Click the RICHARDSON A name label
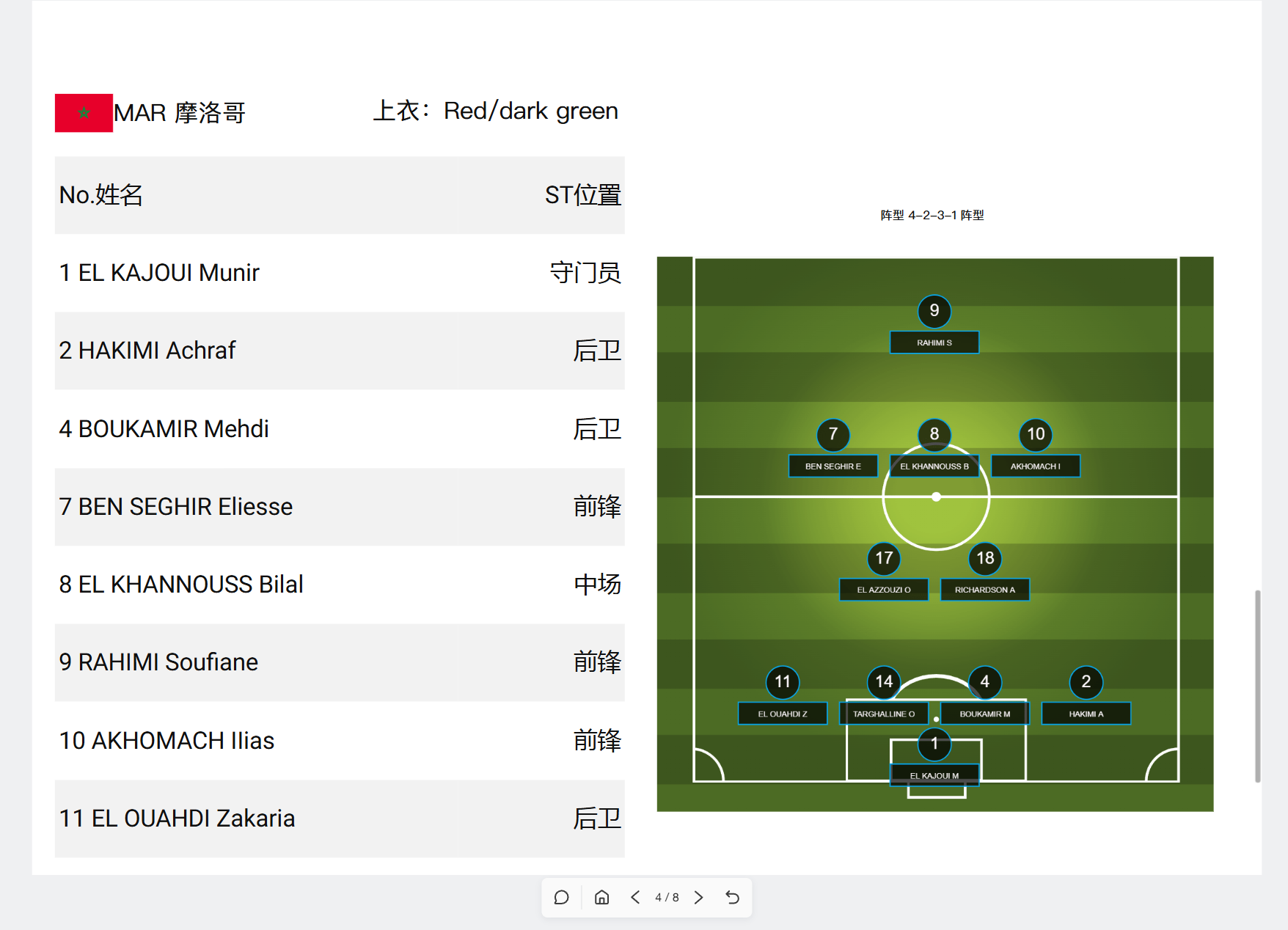The width and height of the screenshot is (1288, 930). [985, 590]
